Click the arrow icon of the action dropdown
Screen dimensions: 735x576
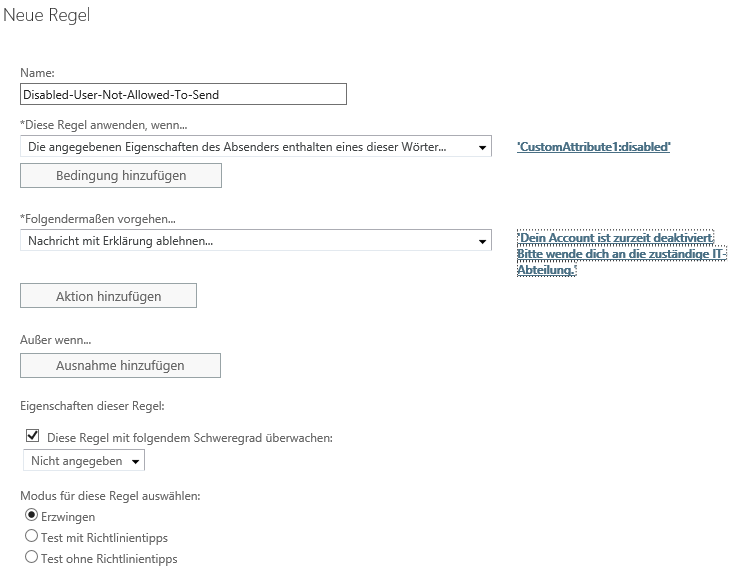click(x=482, y=242)
